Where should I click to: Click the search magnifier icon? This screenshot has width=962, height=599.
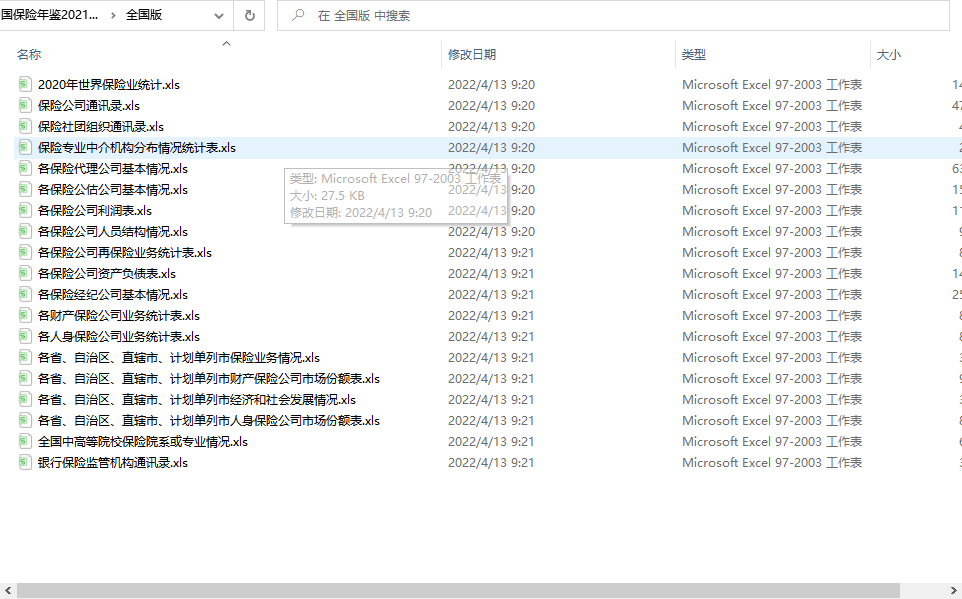click(x=298, y=15)
